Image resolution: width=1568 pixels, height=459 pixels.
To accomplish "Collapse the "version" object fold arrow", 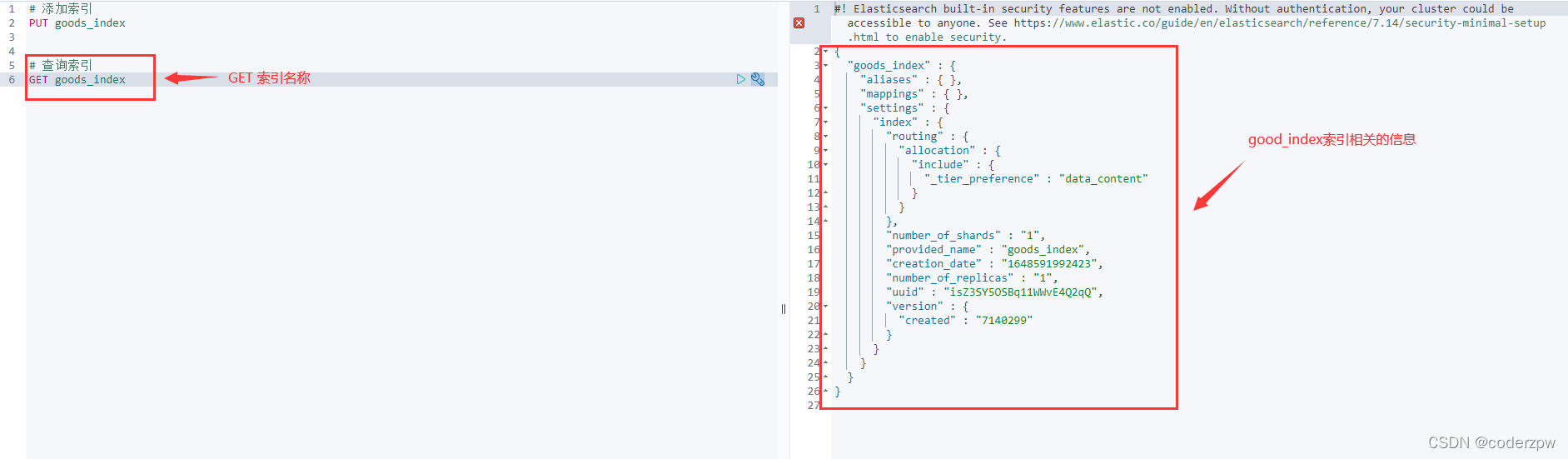I will (826, 307).
